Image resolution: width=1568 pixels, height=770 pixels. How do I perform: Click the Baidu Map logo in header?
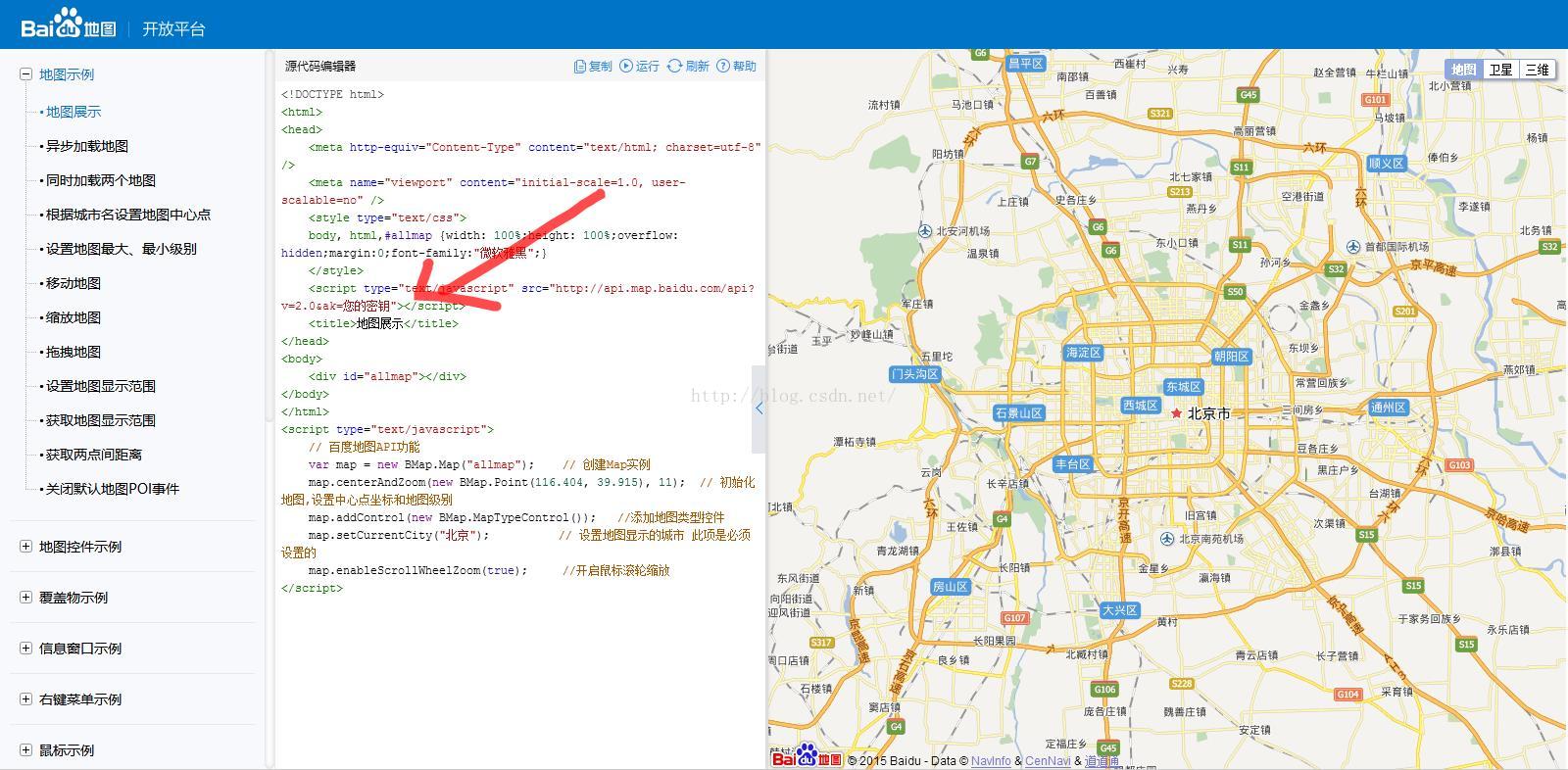pos(68,24)
